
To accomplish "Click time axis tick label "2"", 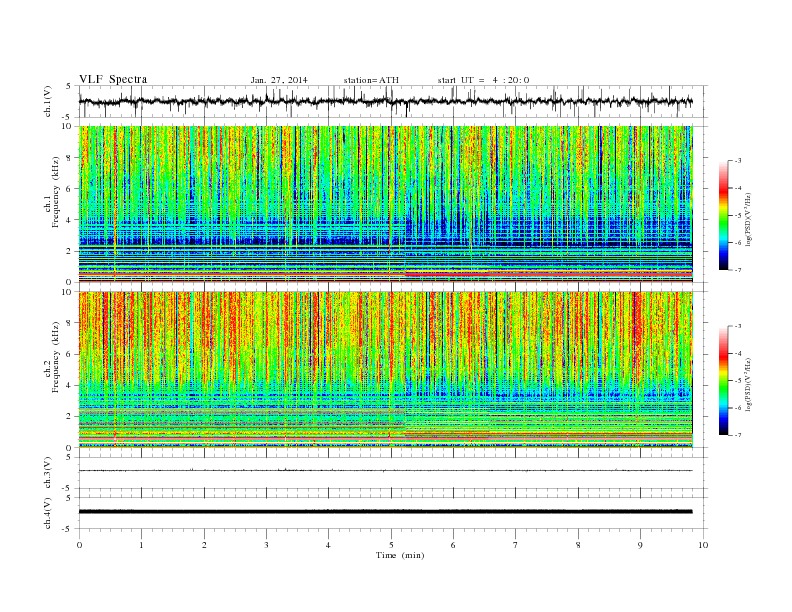I will pyautogui.click(x=204, y=545).
